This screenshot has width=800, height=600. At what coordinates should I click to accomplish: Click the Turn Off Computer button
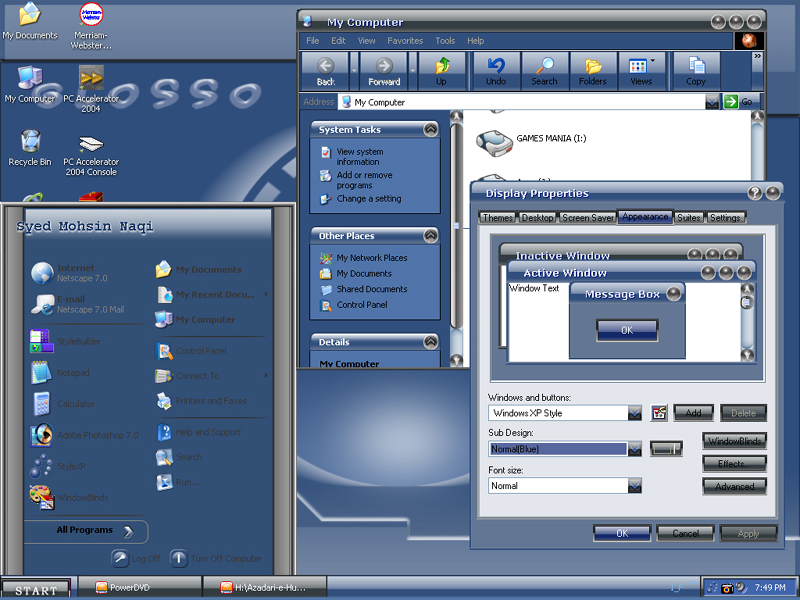click(x=216, y=559)
